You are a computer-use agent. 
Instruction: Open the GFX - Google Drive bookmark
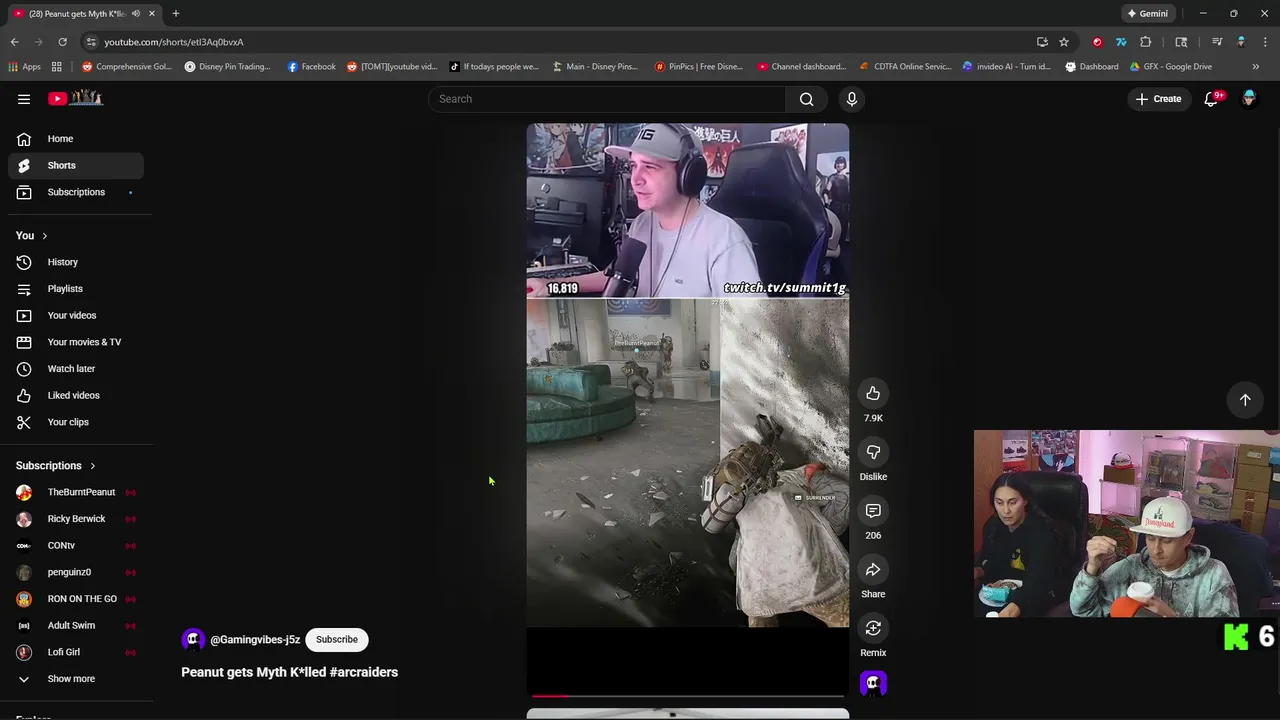(x=1170, y=67)
